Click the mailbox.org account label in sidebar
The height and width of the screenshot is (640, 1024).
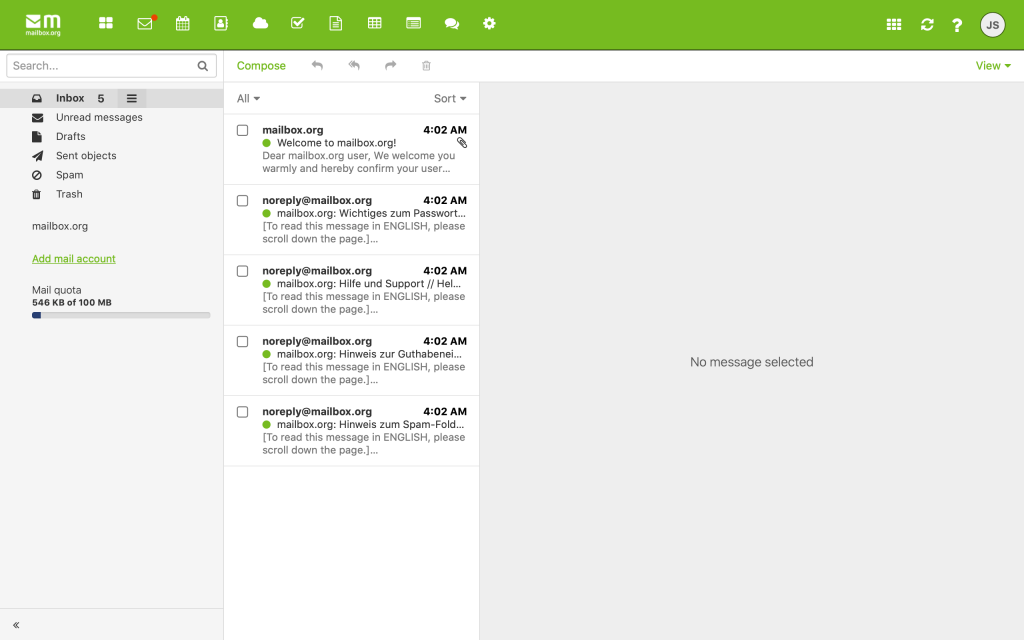coord(60,226)
